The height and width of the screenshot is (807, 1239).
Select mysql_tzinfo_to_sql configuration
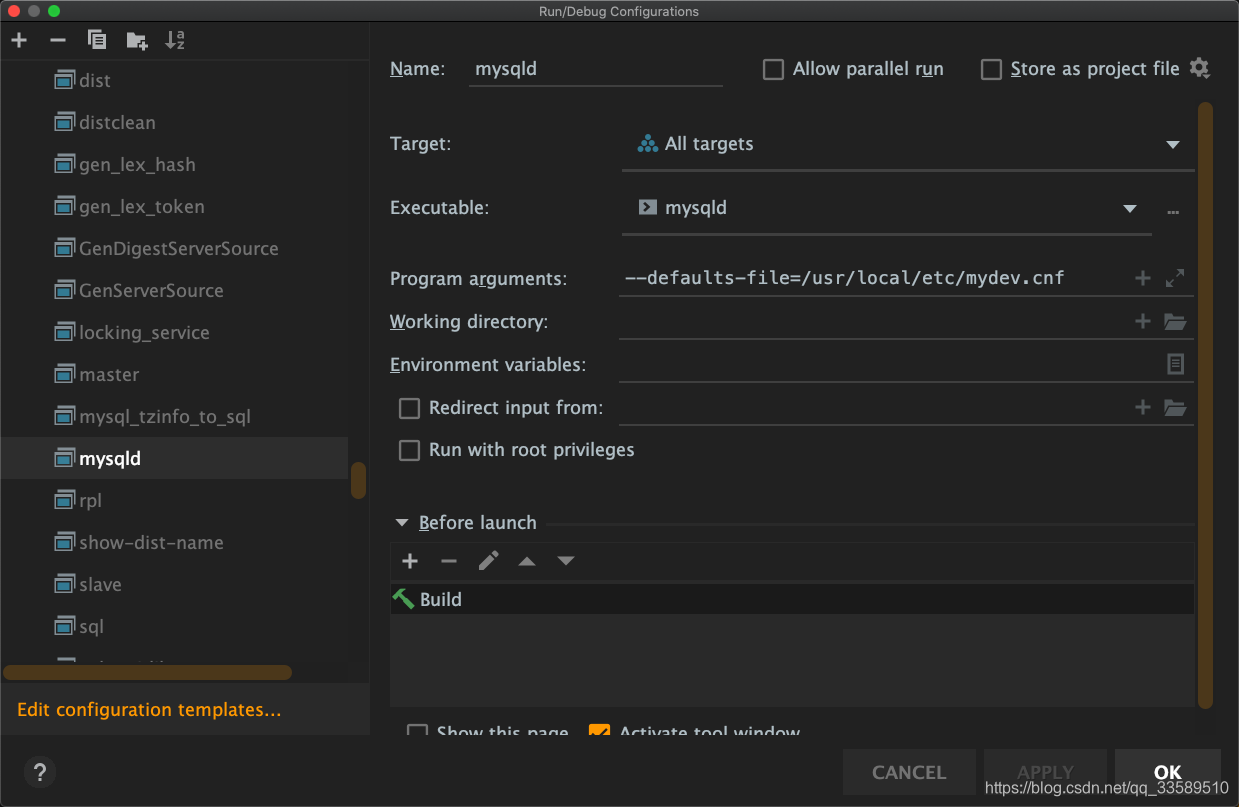(x=165, y=416)
